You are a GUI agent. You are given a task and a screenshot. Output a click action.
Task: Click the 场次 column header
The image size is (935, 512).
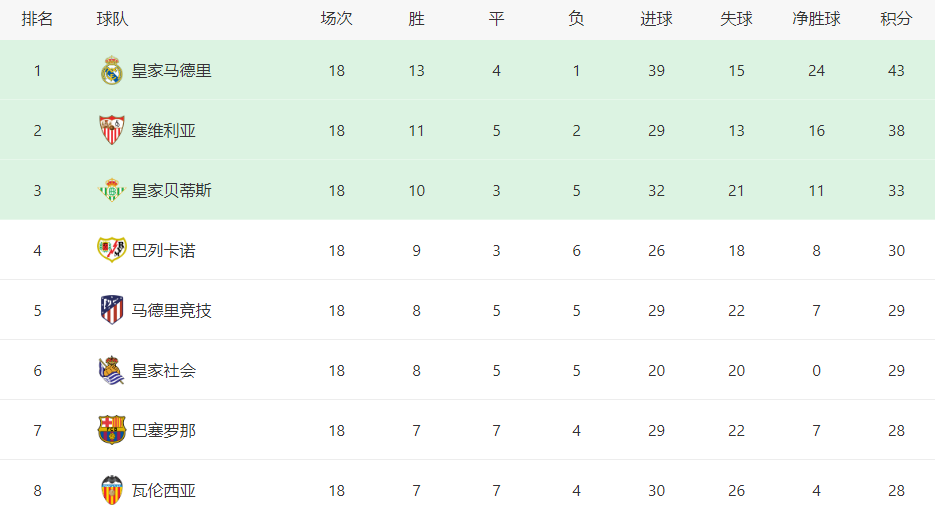pyautogui.click(x=337, y=19)
